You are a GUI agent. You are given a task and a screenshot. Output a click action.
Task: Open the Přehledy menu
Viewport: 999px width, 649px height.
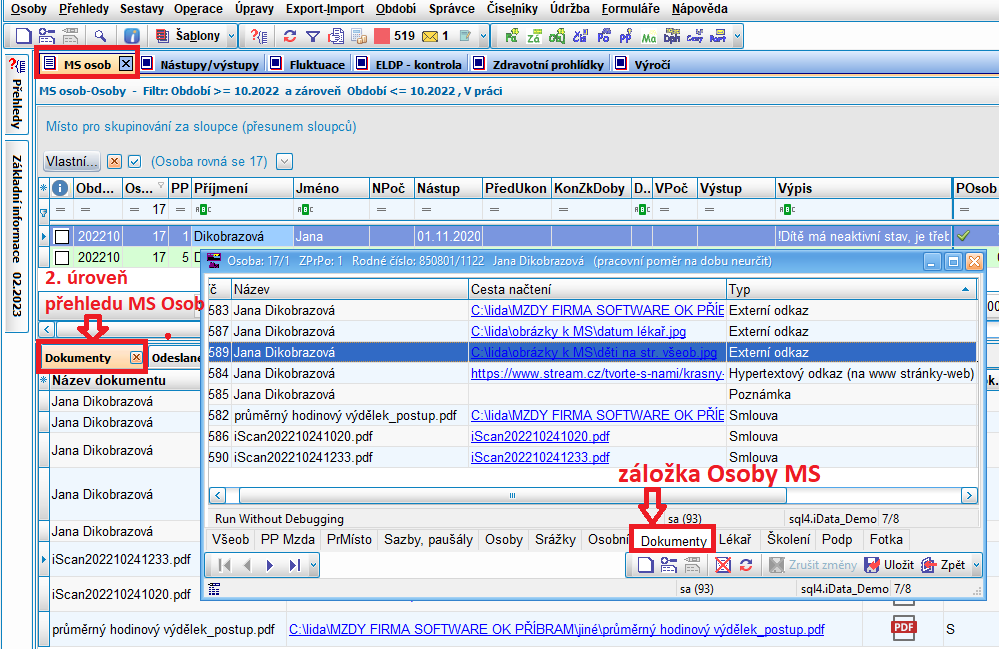[x=84, y=9]
